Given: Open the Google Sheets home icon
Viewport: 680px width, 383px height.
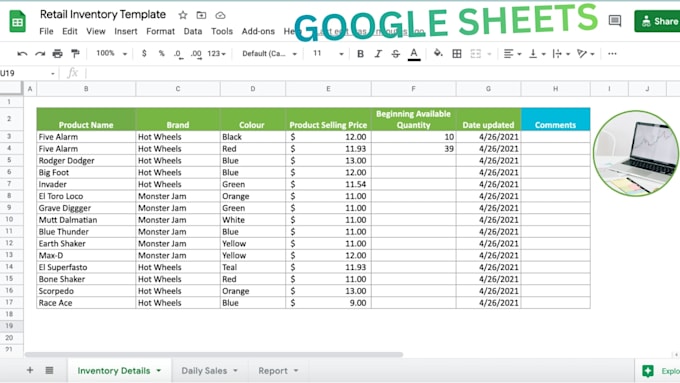Looking at the screenshot, I should tap(18, 21).
